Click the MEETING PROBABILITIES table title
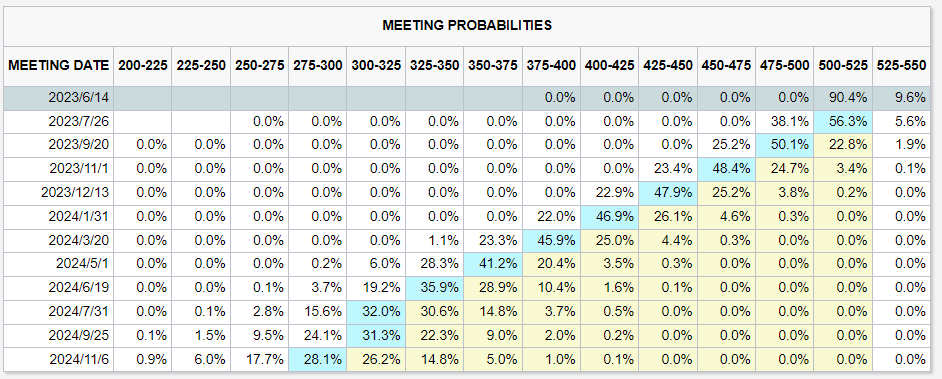942x379 pixels. coord(467,25)
